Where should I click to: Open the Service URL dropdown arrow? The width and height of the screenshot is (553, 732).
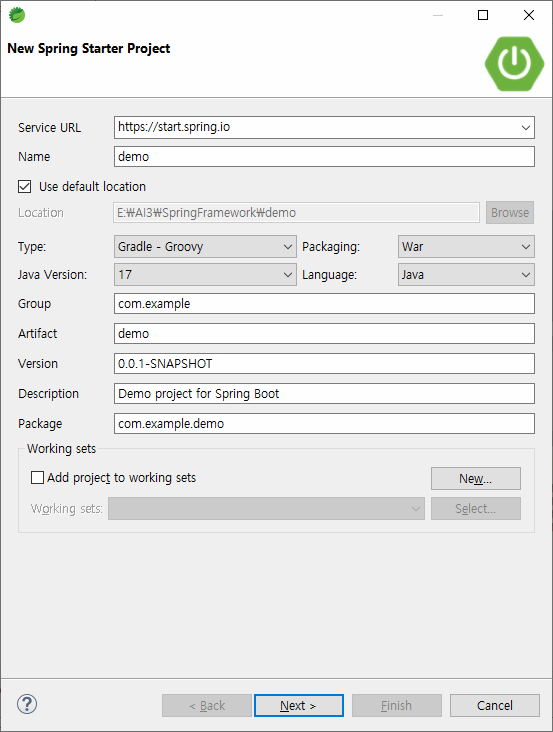pos(525,127)
